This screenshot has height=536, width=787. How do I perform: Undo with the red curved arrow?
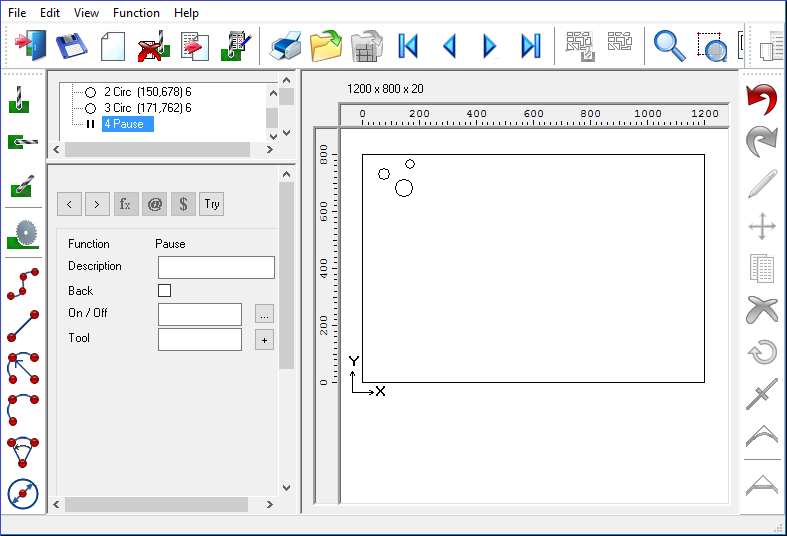coord(761,99)
